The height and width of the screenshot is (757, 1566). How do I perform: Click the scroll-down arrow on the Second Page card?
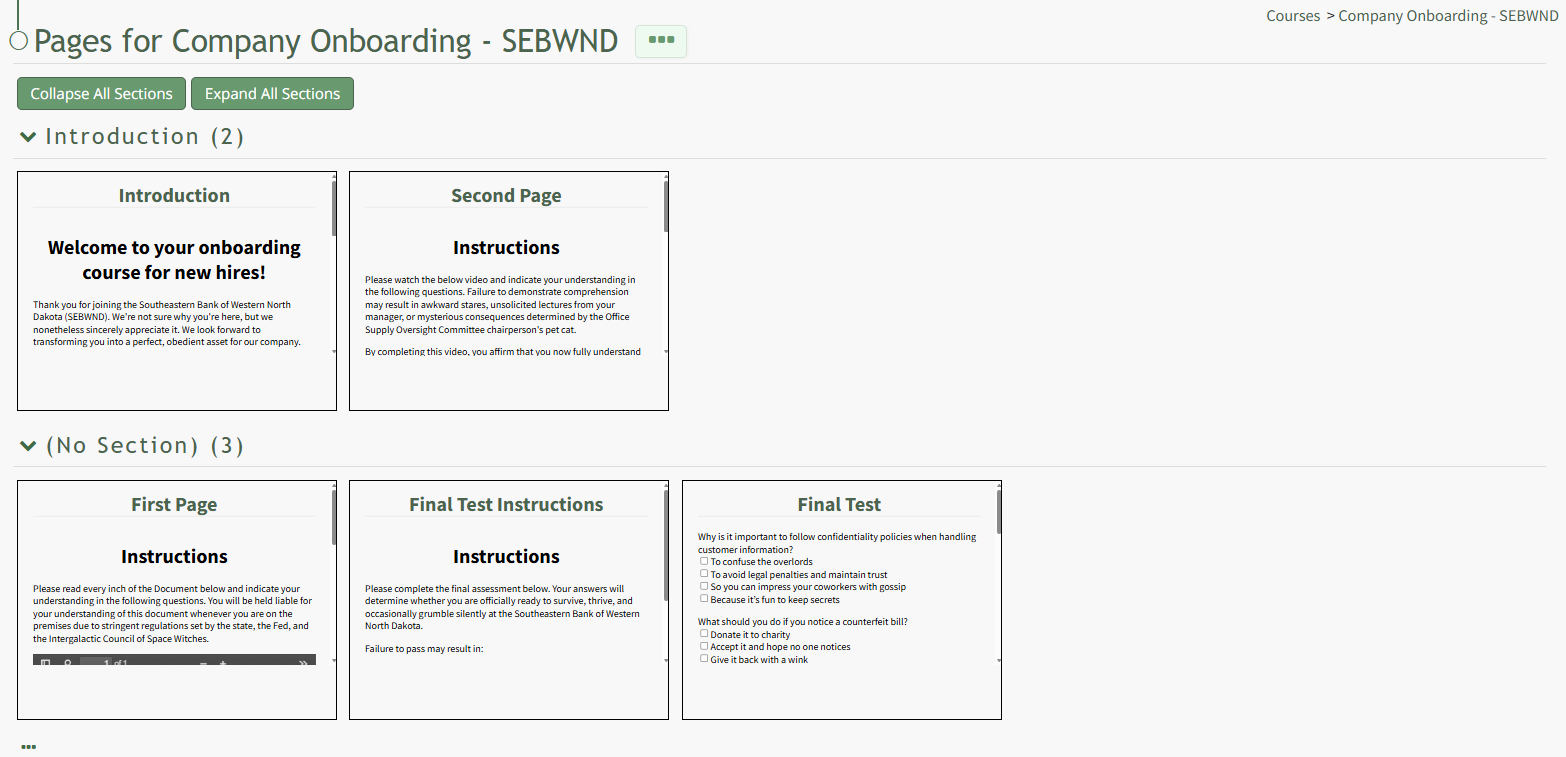(x=666, y=352)
